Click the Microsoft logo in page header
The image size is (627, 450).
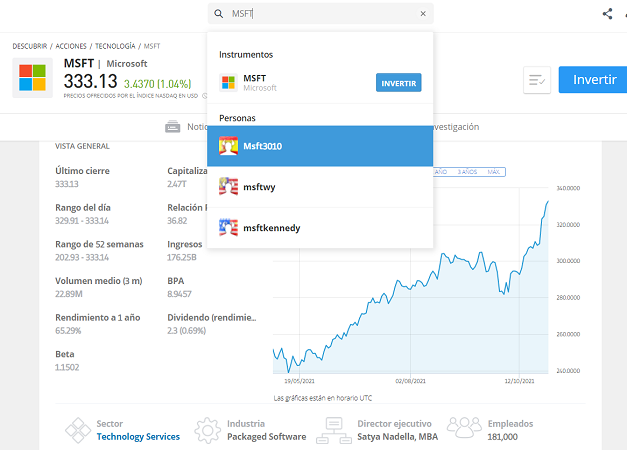point(33,78)
